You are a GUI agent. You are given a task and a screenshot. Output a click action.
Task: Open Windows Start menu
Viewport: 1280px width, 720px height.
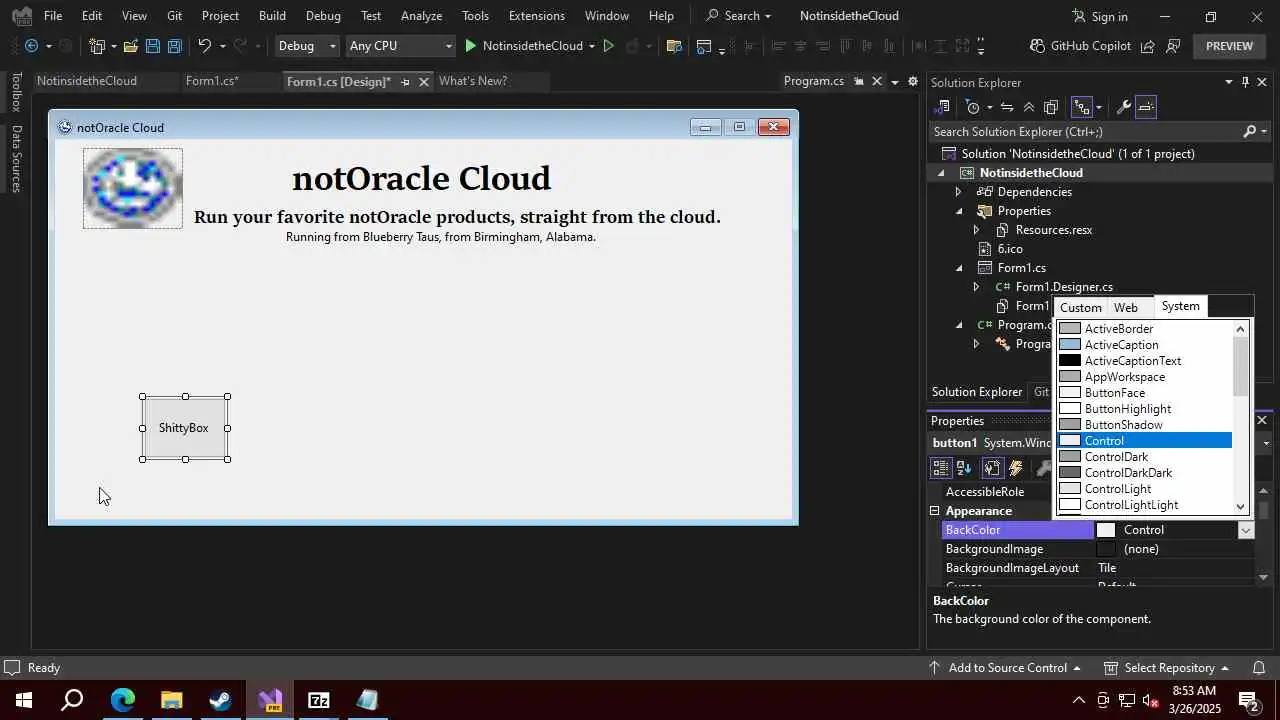[x=23, y=700]
